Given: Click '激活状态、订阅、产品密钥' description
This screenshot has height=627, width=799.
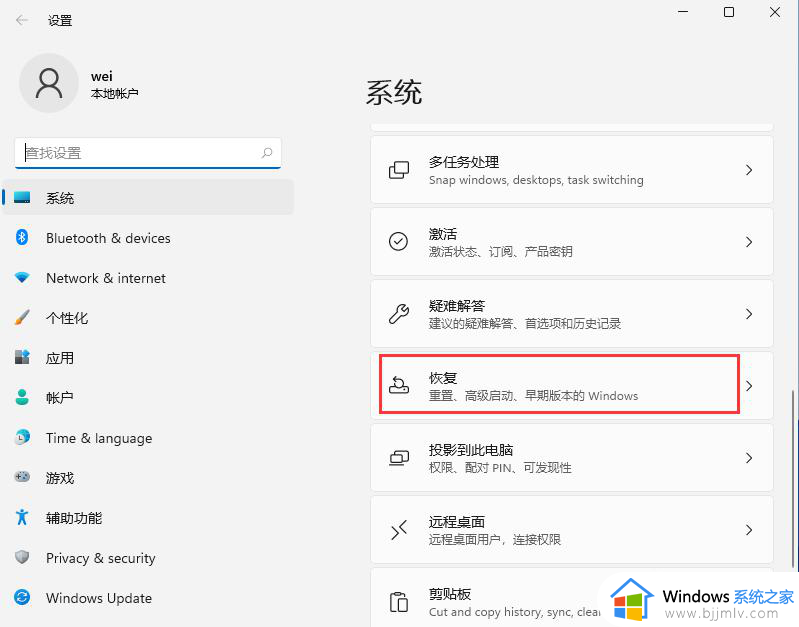Looking at the screenshot, I should click(500, 251).
